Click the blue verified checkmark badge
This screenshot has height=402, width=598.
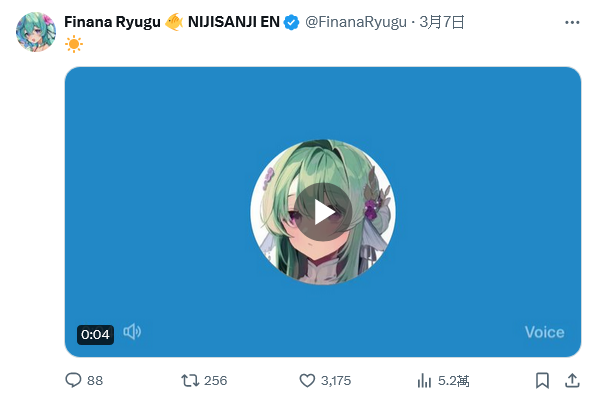292,23
